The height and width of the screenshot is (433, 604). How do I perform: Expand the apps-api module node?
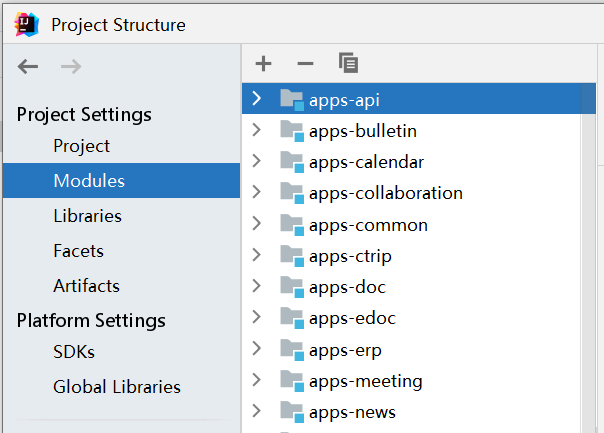257,99
